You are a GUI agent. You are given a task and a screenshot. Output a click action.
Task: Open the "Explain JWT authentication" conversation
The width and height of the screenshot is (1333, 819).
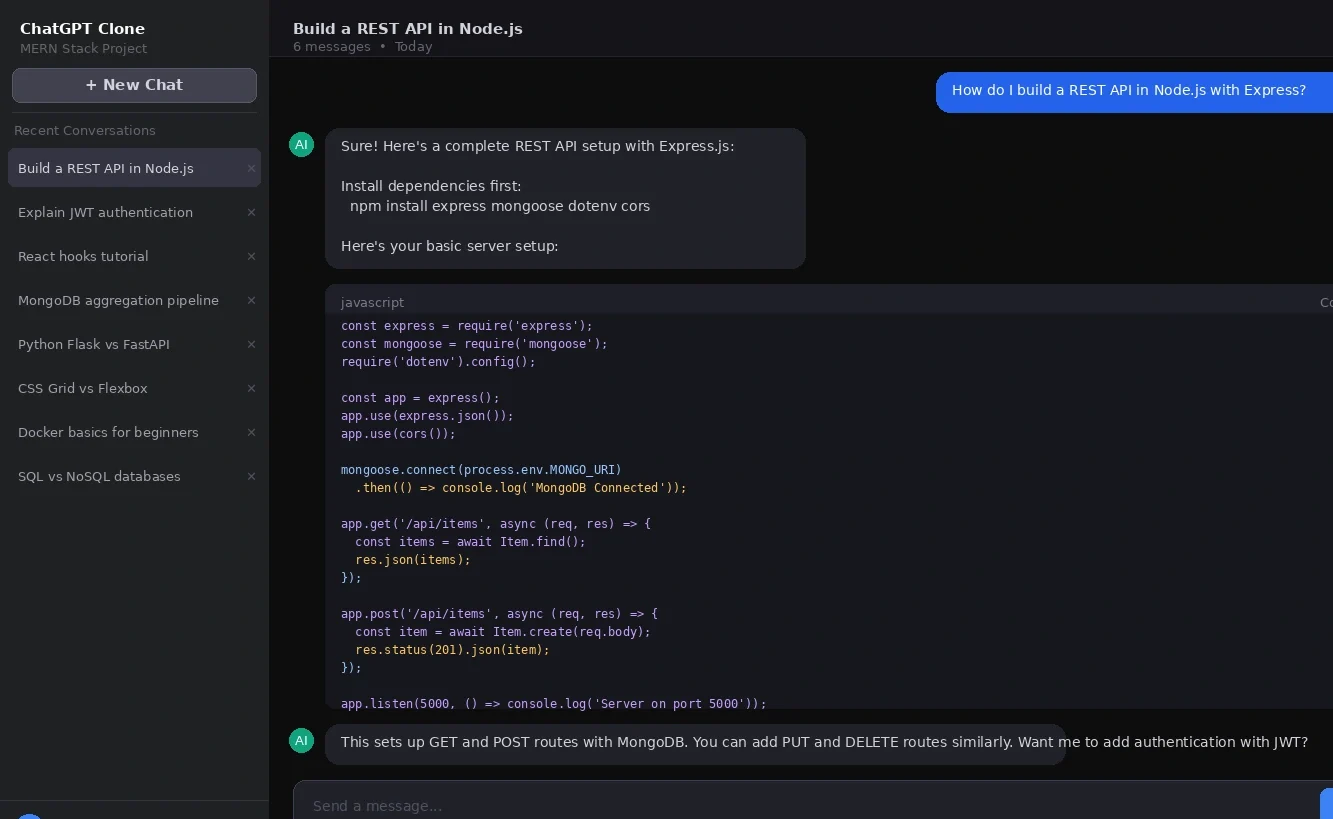(x=105, y=212)
